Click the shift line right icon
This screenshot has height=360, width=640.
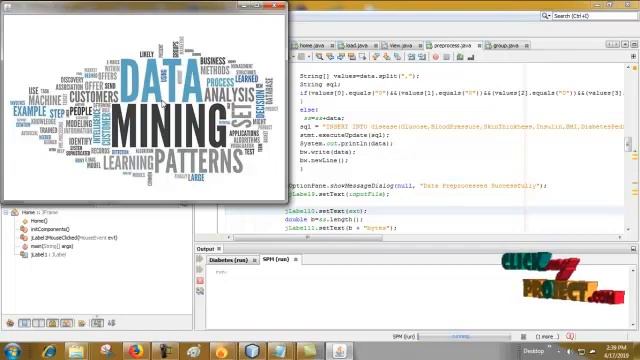(x=422, y=57)
